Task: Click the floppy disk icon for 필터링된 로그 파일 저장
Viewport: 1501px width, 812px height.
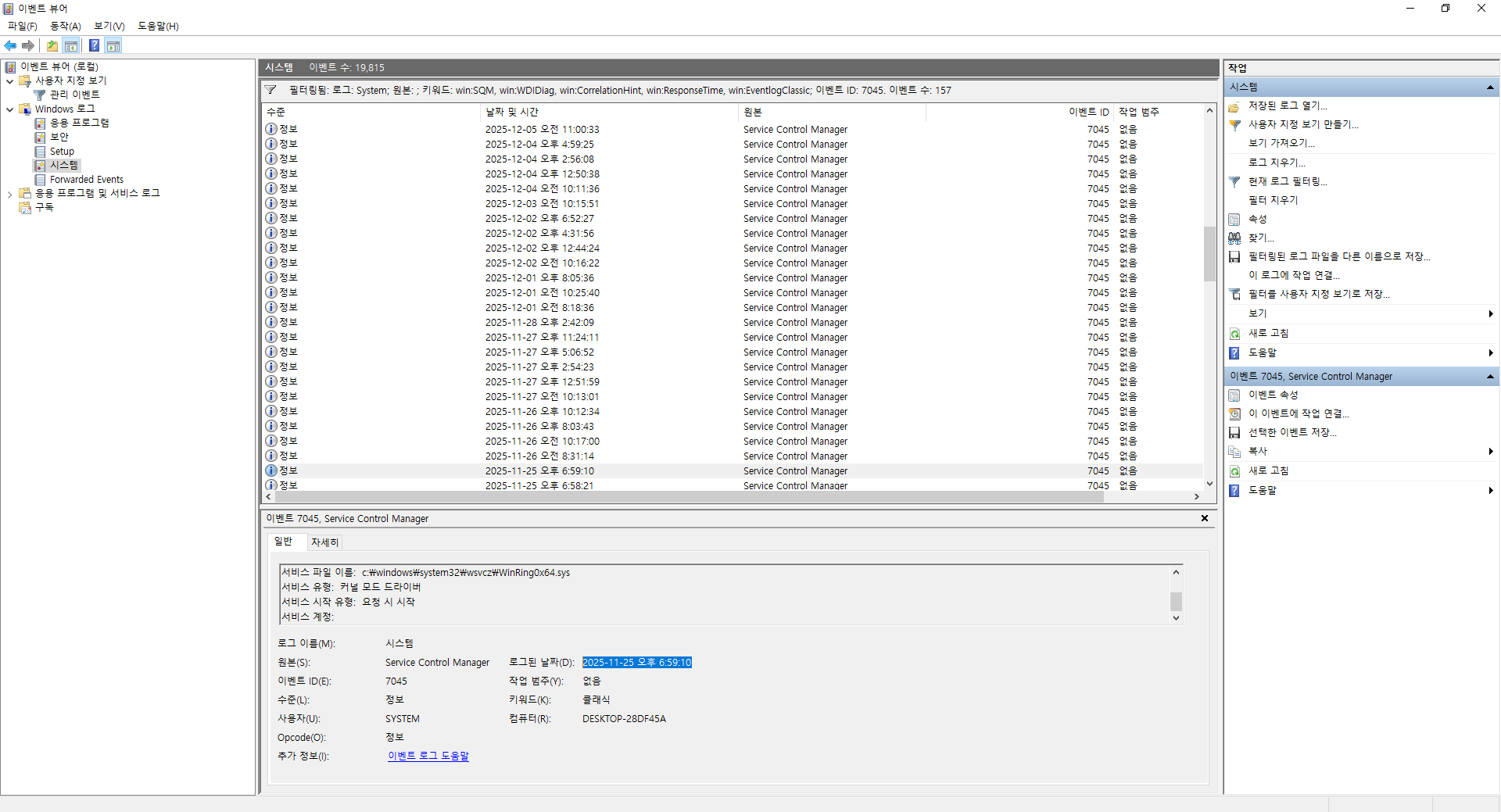Action: click(1234, 256)
